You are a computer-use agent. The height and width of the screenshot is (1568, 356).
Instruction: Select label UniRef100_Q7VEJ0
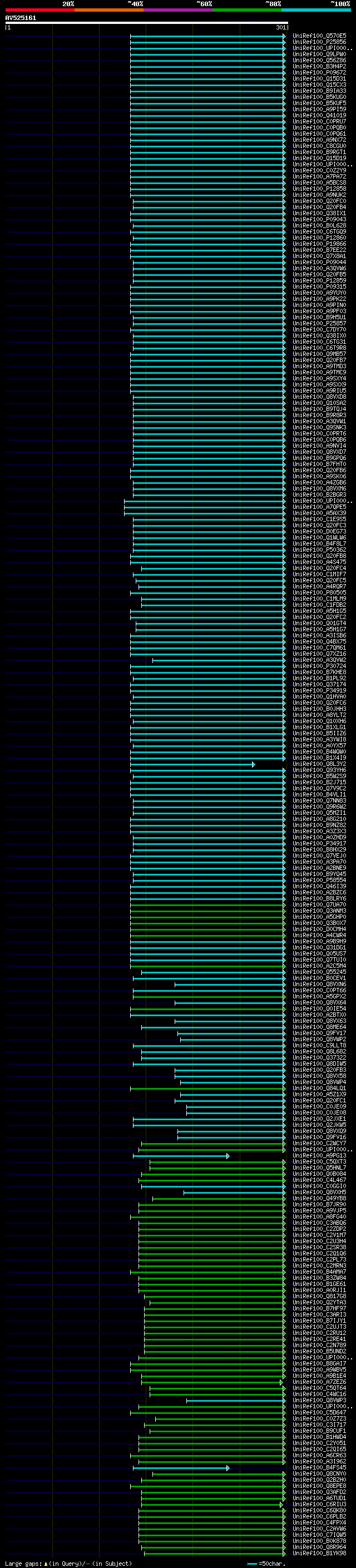click(319, 855)
